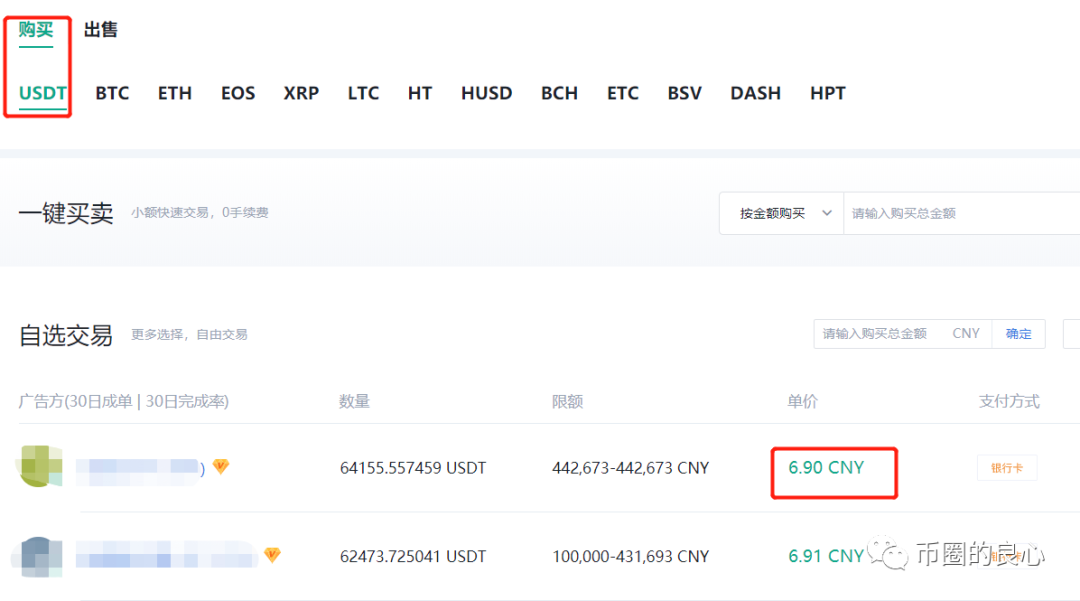The height and width of the screenshot is (601, 1080).
Task: Select the EOS coin tab
Action: (238, 93)
